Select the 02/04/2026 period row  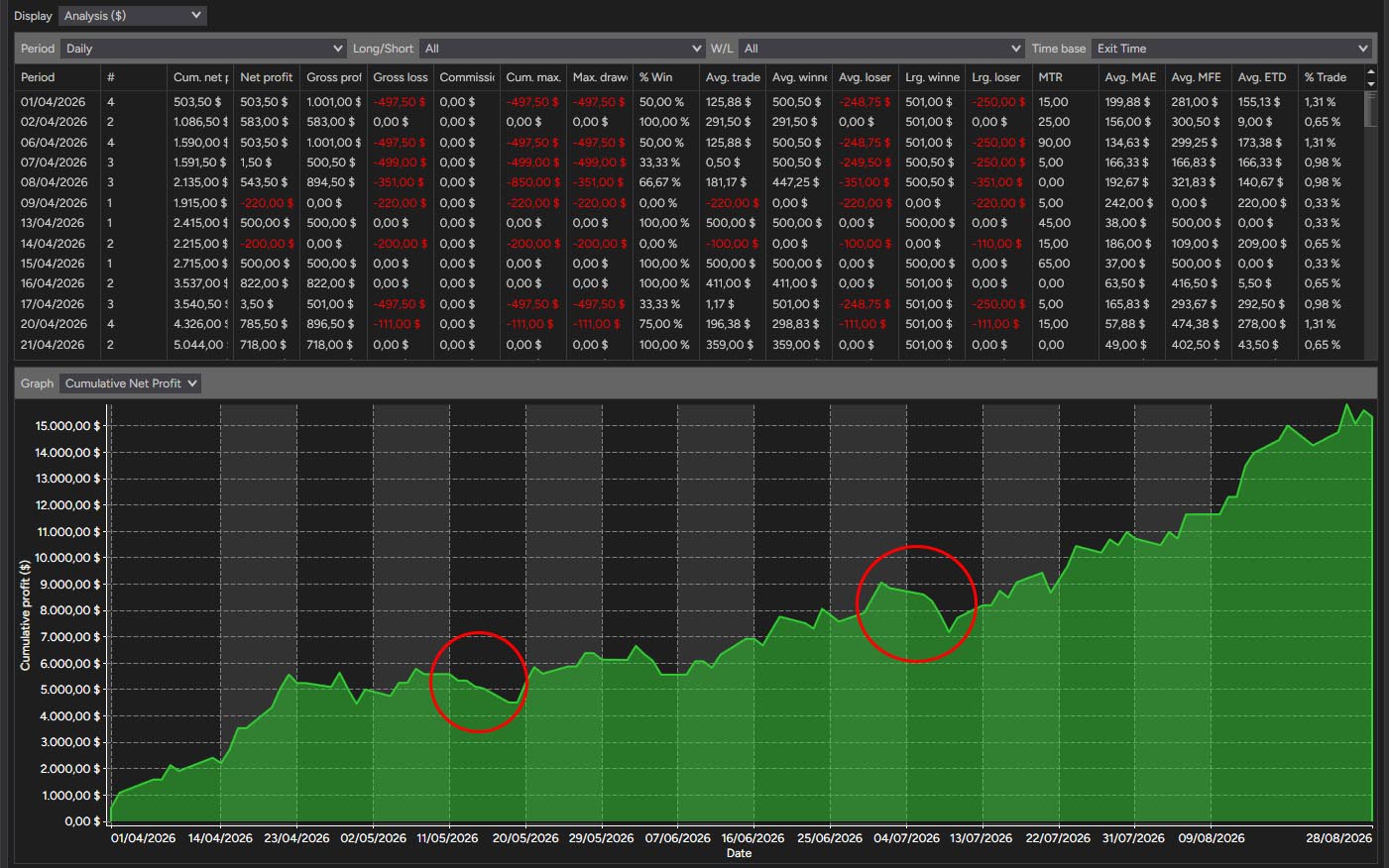pos(689,122)
